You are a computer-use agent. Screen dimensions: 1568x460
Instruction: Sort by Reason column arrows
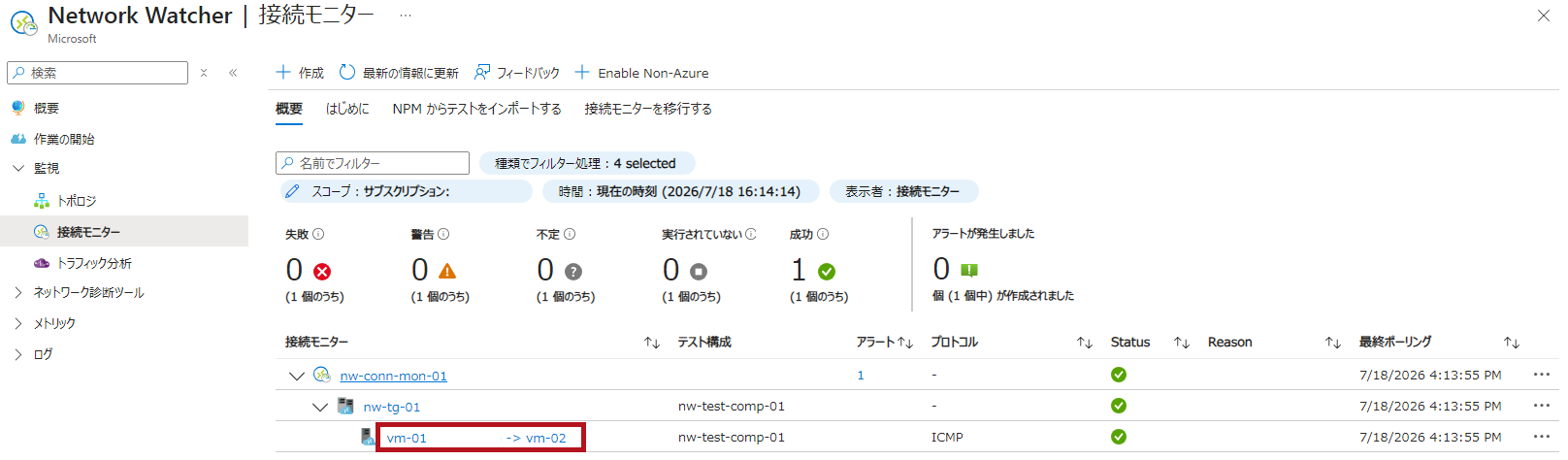pyautogui.click(x=1333, y=343)
